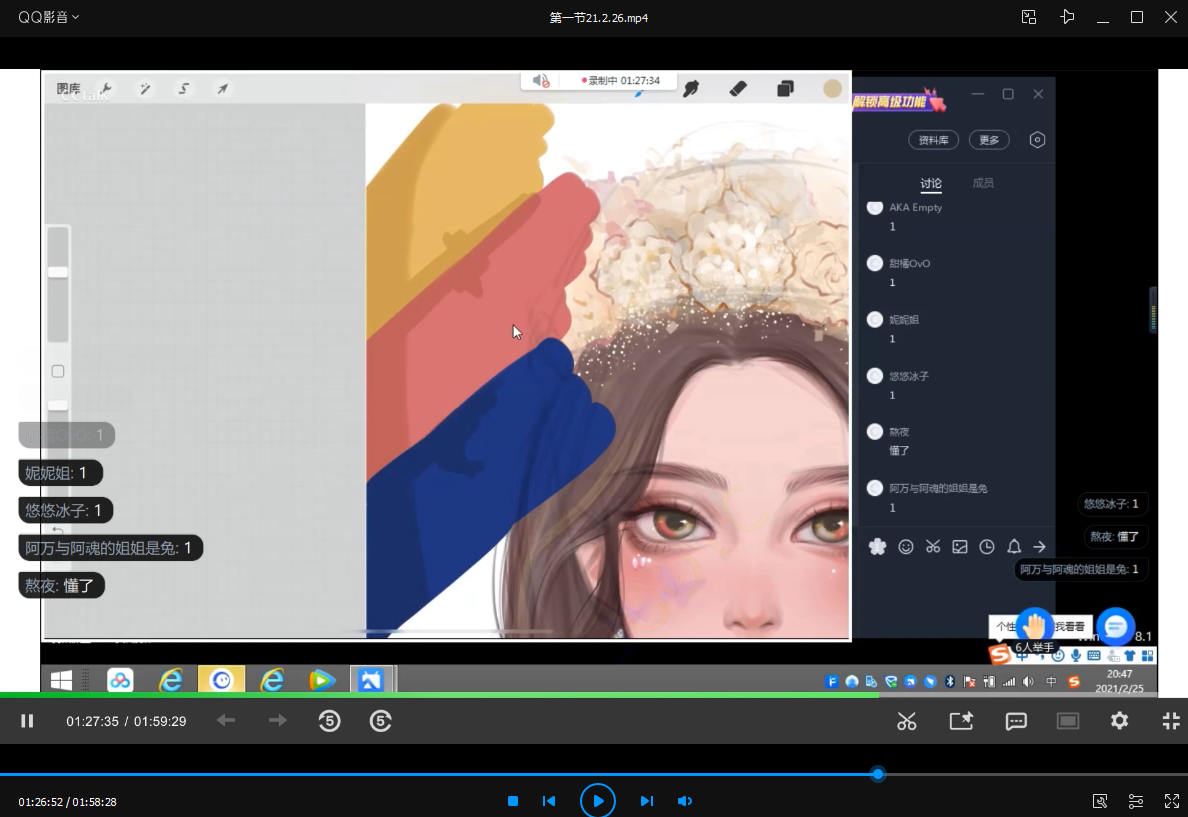Toggle the danmaku comment bubble icon
This screenshot has width=1188, height=817.
1016,721
